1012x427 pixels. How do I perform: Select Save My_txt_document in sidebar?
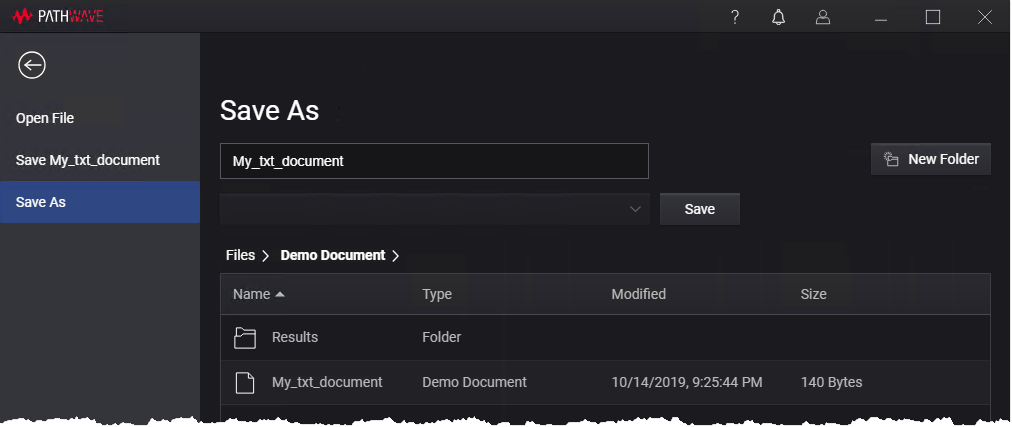point(88,160)
